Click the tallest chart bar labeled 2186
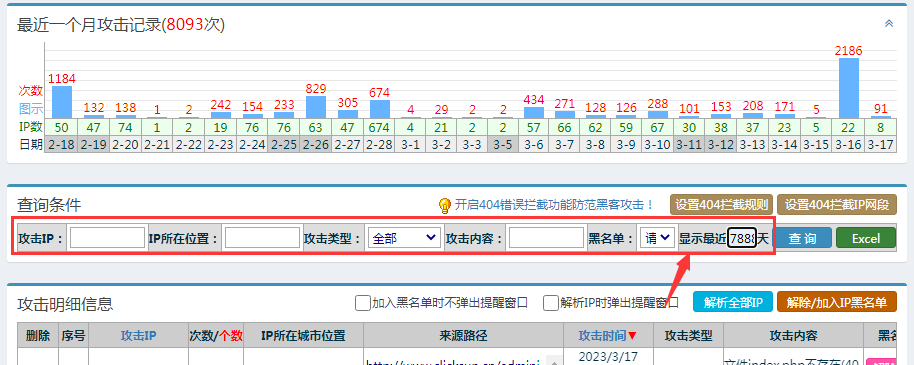 click(x=849, y=88)
